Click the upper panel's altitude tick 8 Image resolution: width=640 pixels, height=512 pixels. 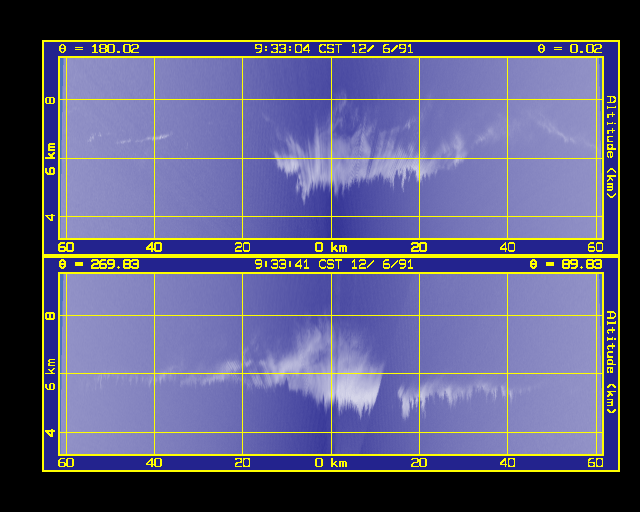tap(50, 100)
